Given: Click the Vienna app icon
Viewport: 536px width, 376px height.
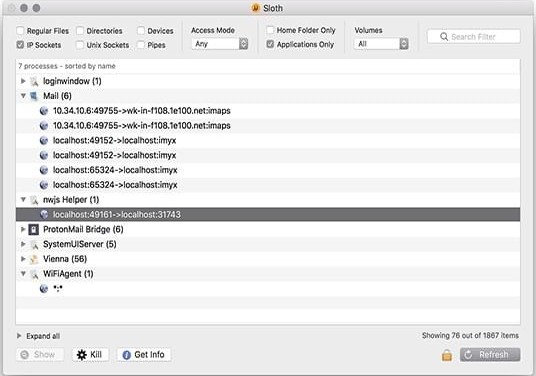Looking at the screenshot, I should point(34,259).
